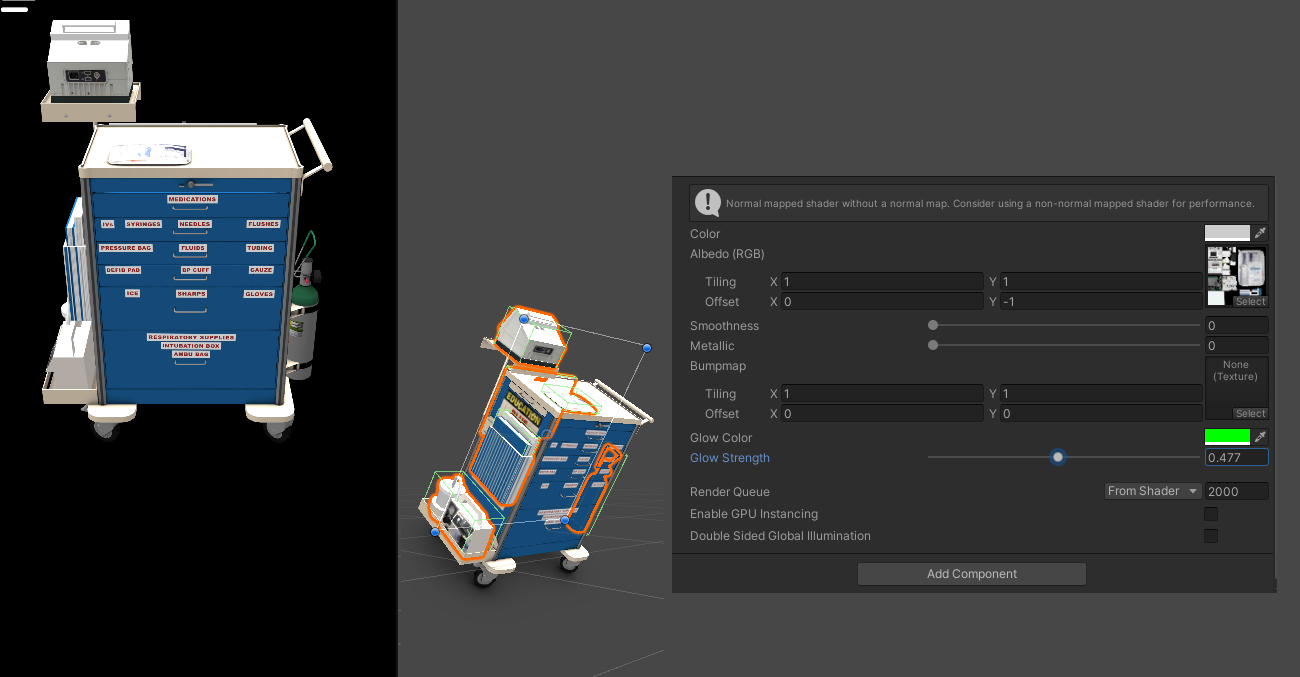The height and width of the screenshot is (677, 1300).
Task: Edit the Glow Strength value field
Action: click(1237, 457)
